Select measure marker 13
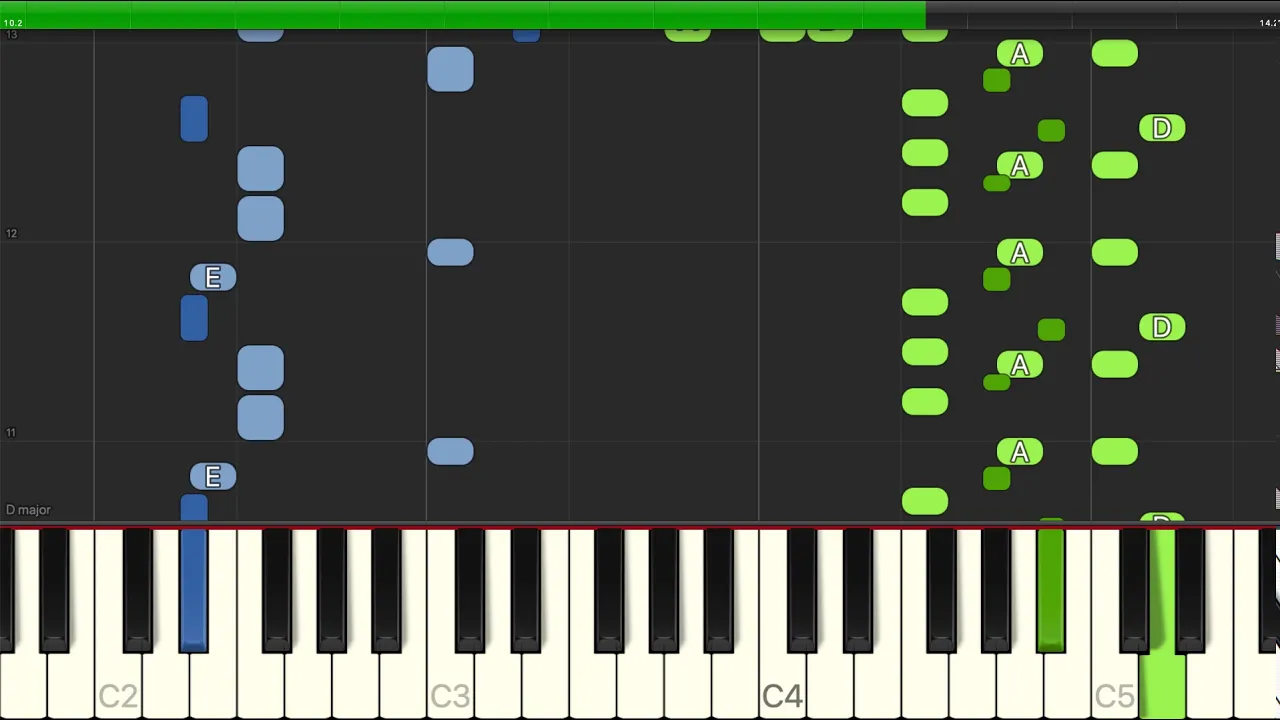Screen dimensions: 1280x720 [x=11, y=35]
